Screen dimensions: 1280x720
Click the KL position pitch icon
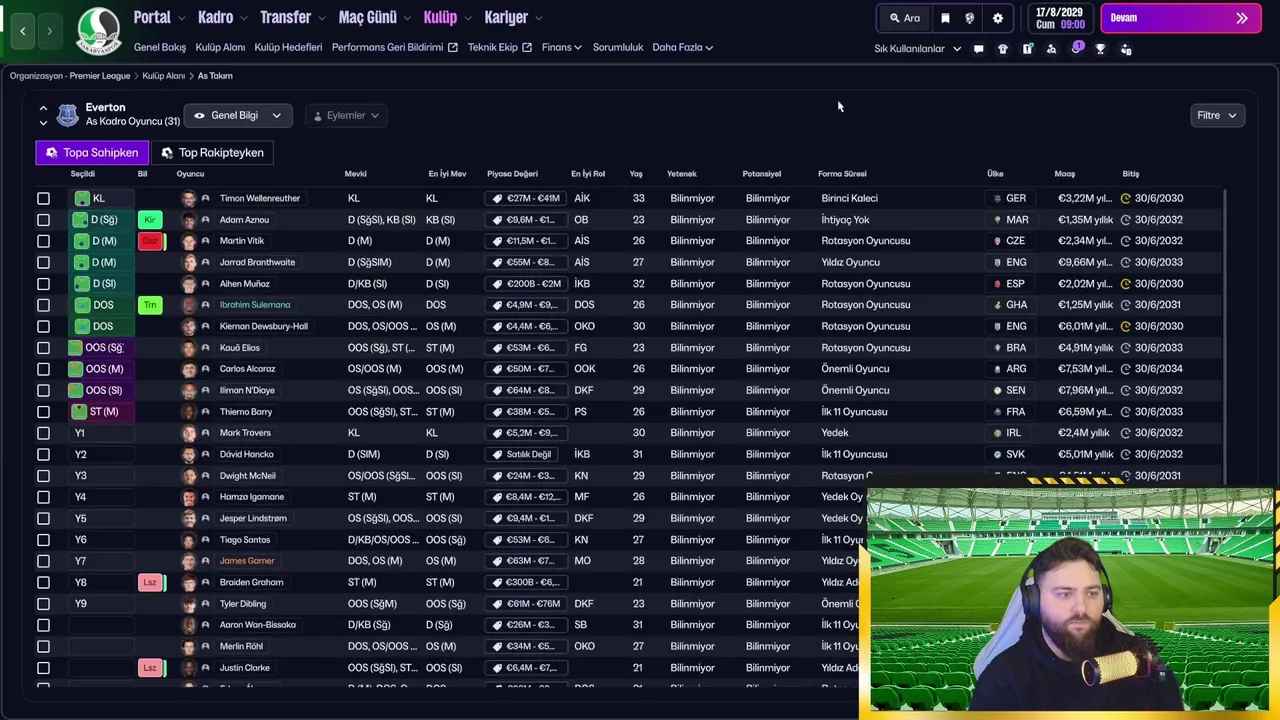click(82, 198)
